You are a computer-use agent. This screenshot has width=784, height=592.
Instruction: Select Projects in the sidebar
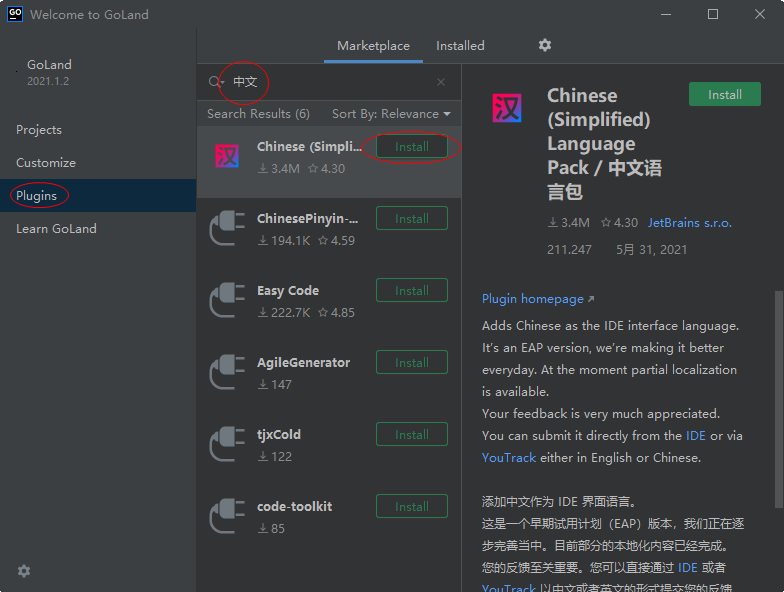[x=39, y=130]
